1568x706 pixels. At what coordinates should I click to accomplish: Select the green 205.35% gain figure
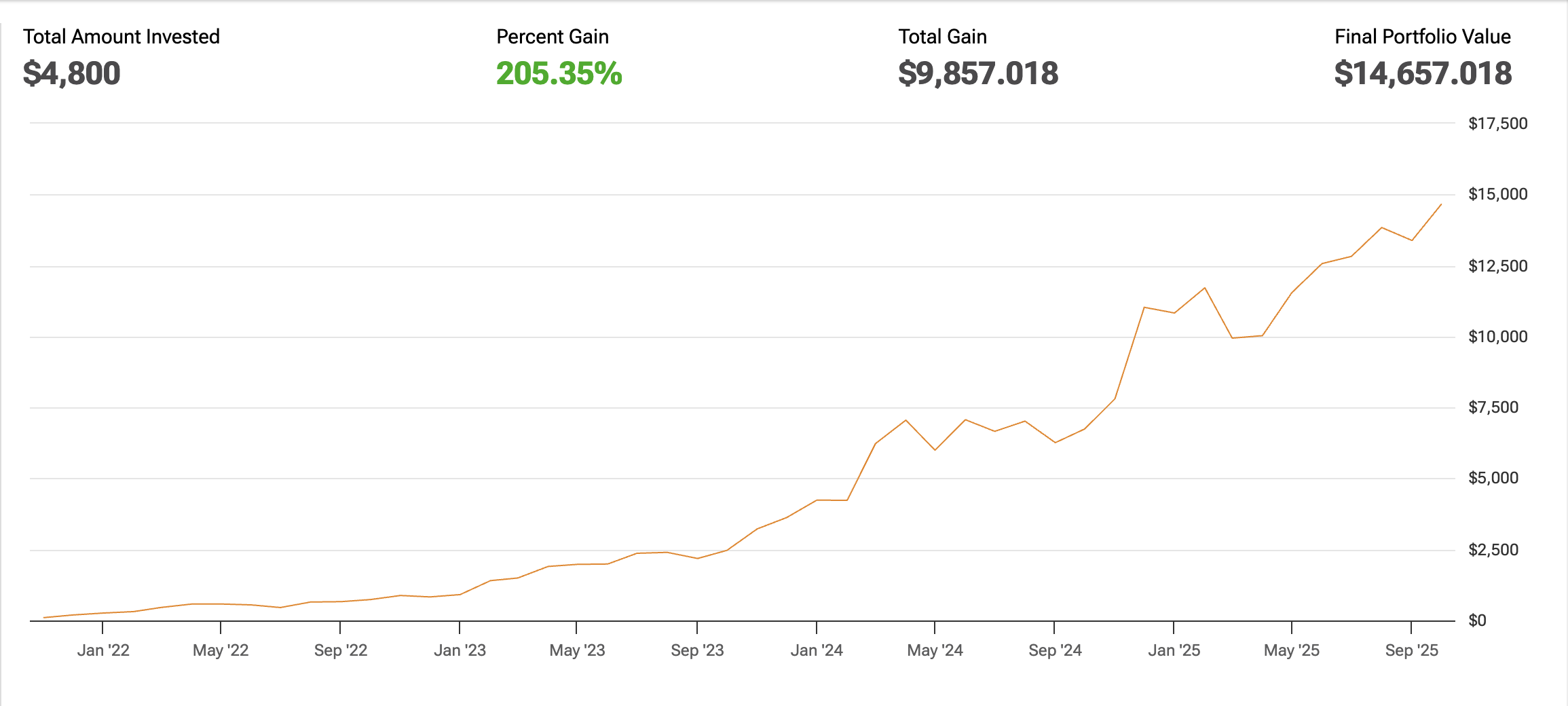tap(559, 73)
